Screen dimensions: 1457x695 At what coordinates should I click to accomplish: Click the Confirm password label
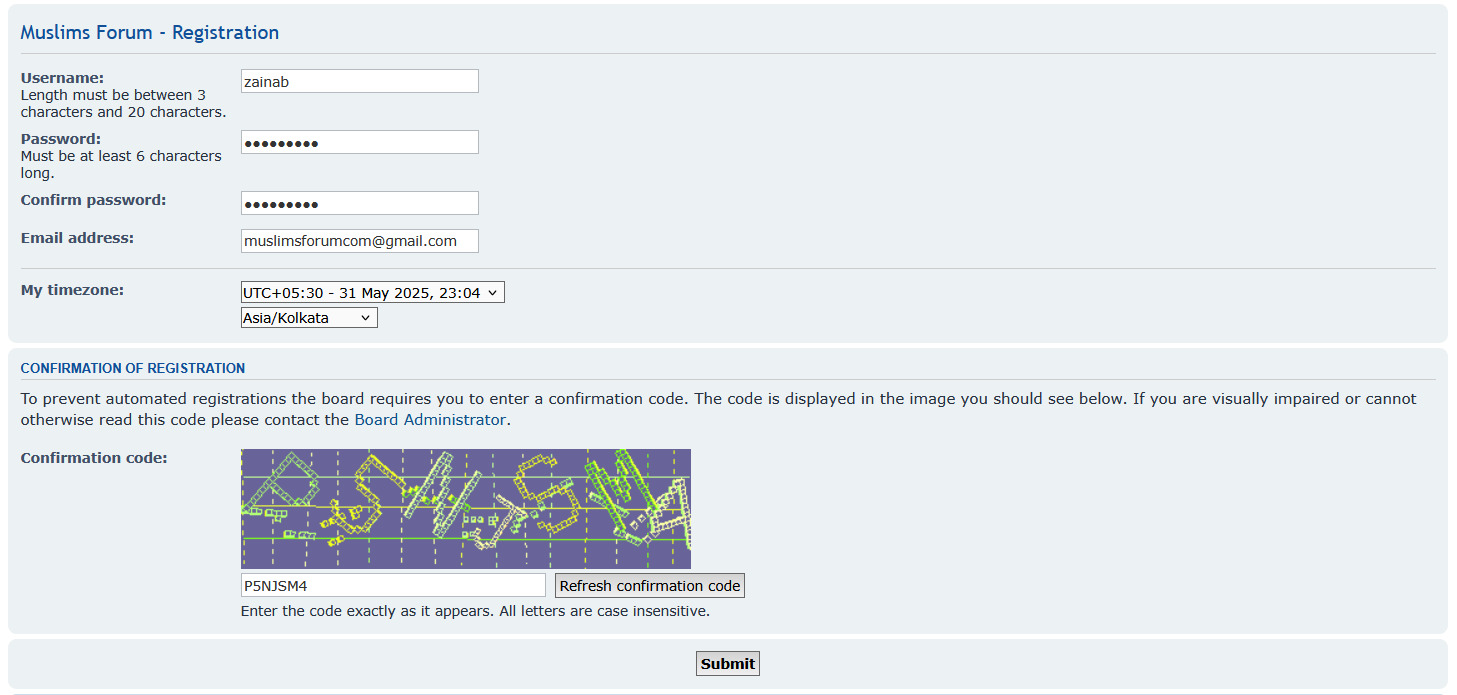[93, 200]
